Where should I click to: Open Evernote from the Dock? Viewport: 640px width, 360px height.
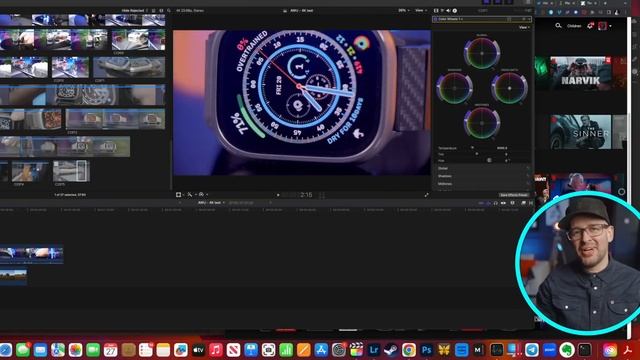point(567,350)
